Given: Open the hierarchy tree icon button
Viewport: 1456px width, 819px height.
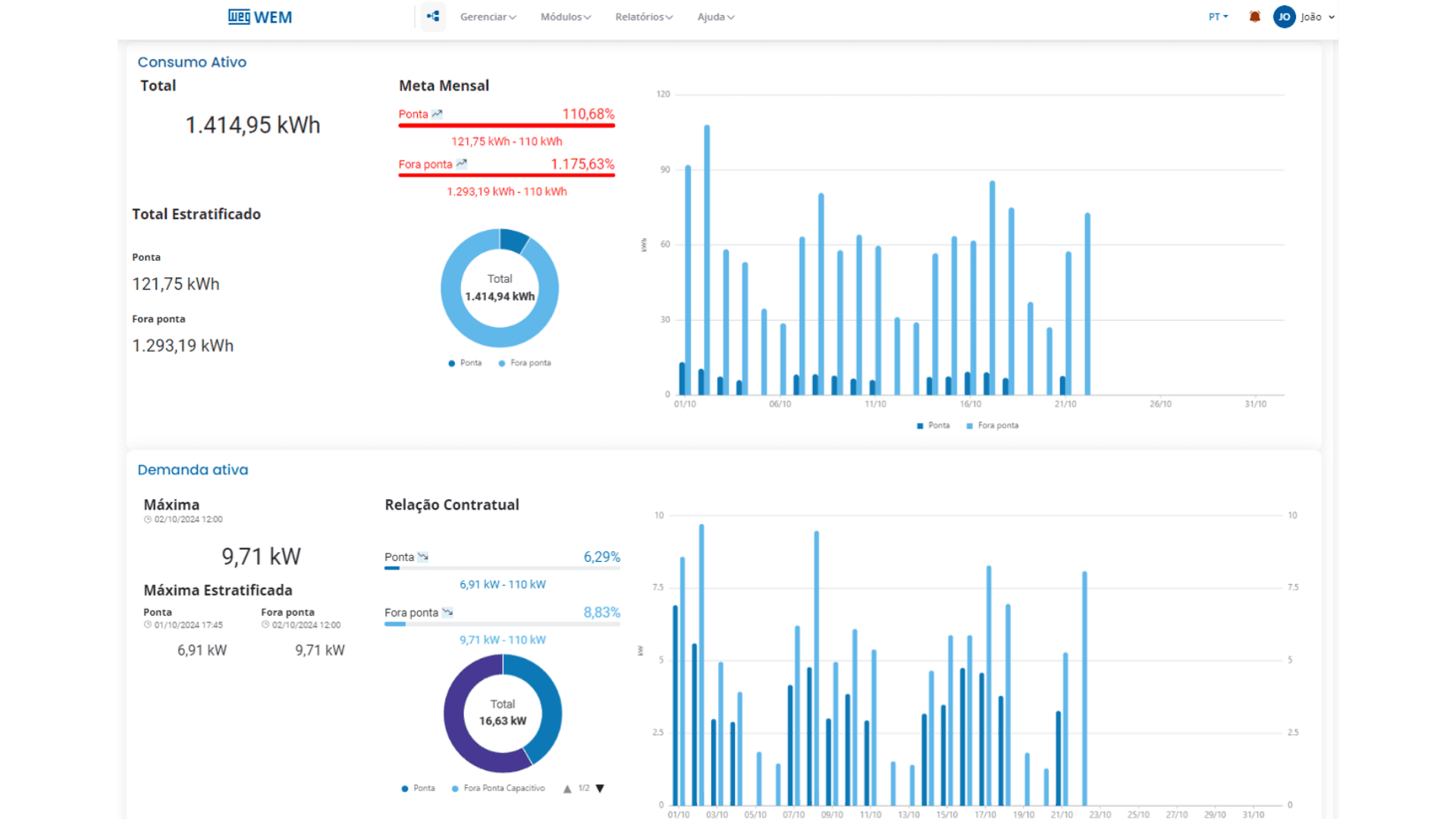Looking at the screenshot, I should (433, 16).
